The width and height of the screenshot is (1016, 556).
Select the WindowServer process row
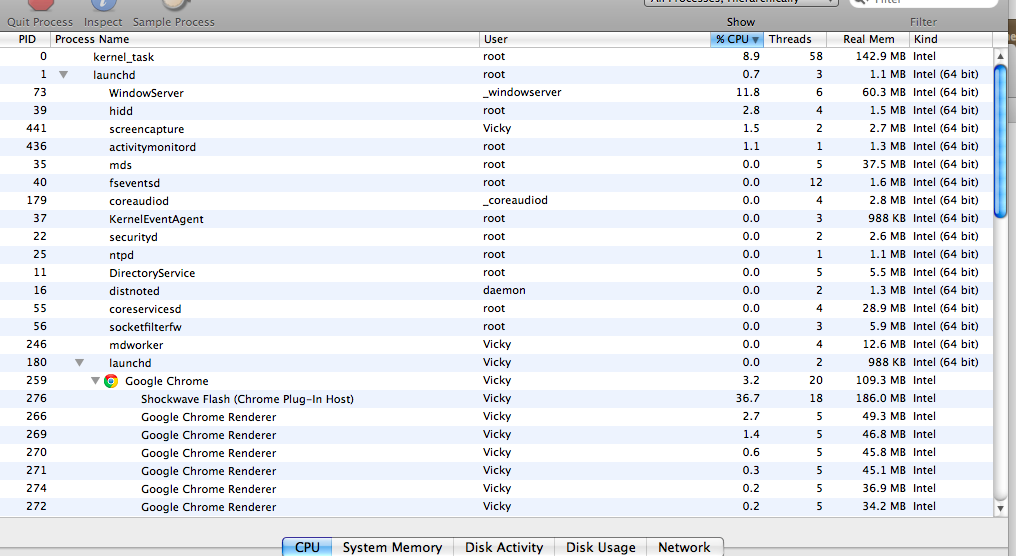coord(496,93)
